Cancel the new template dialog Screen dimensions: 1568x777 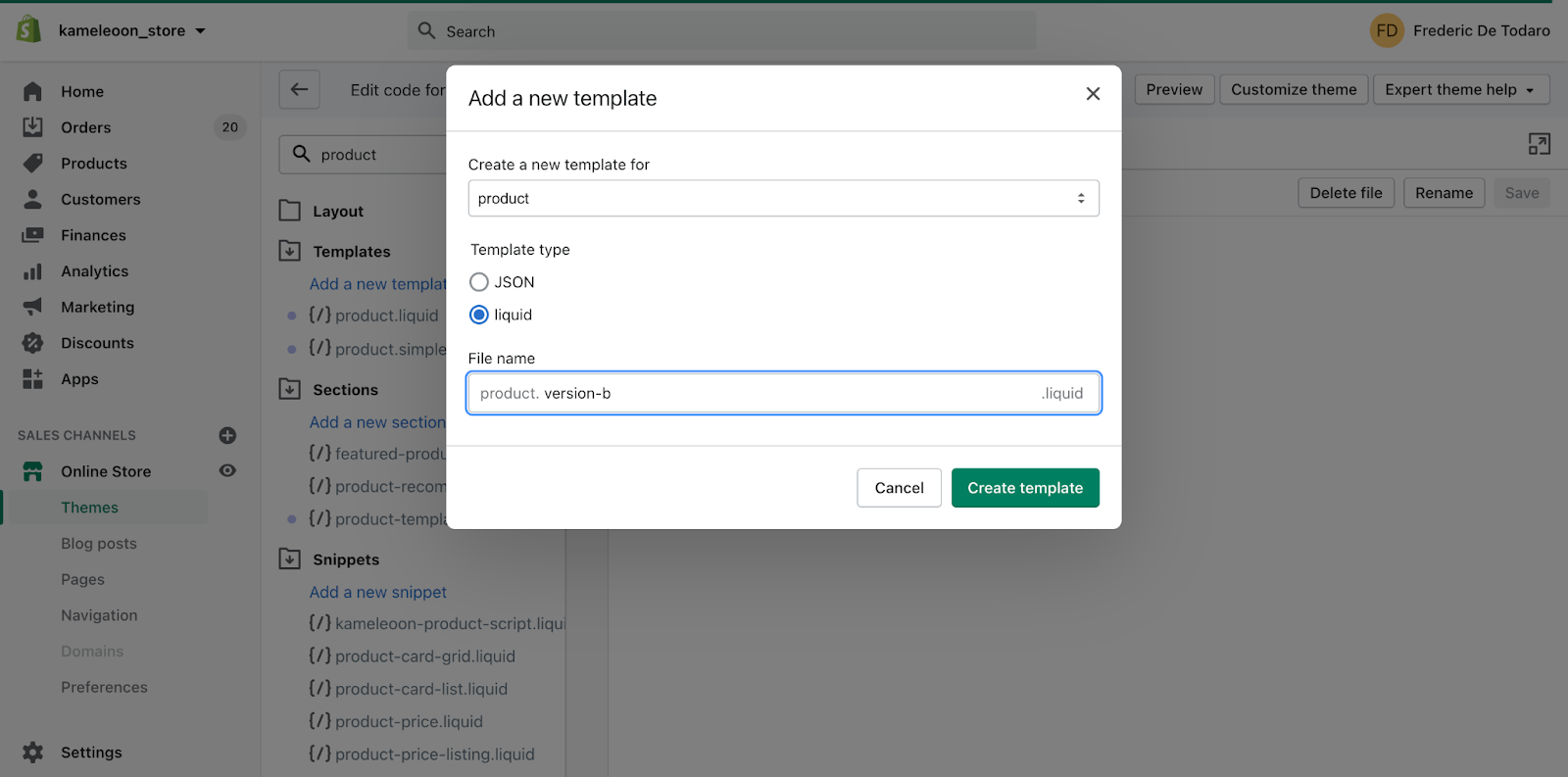coord(899,488)
